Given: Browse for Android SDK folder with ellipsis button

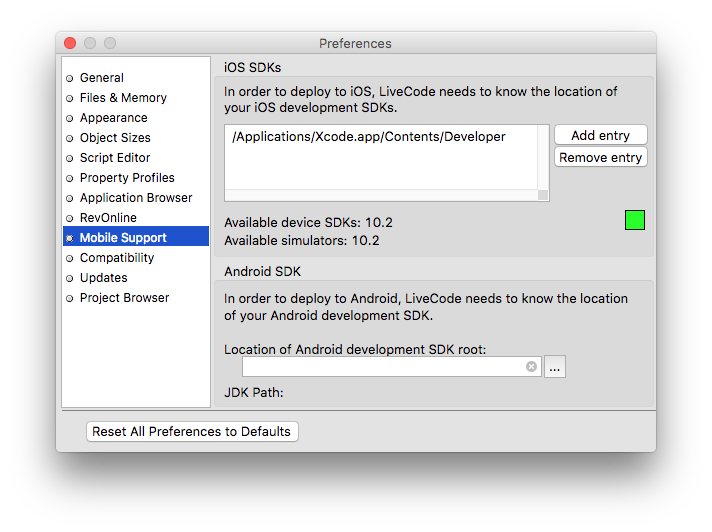Looking at the screenshot, I should pyautogui.click(x=555, y=367).
